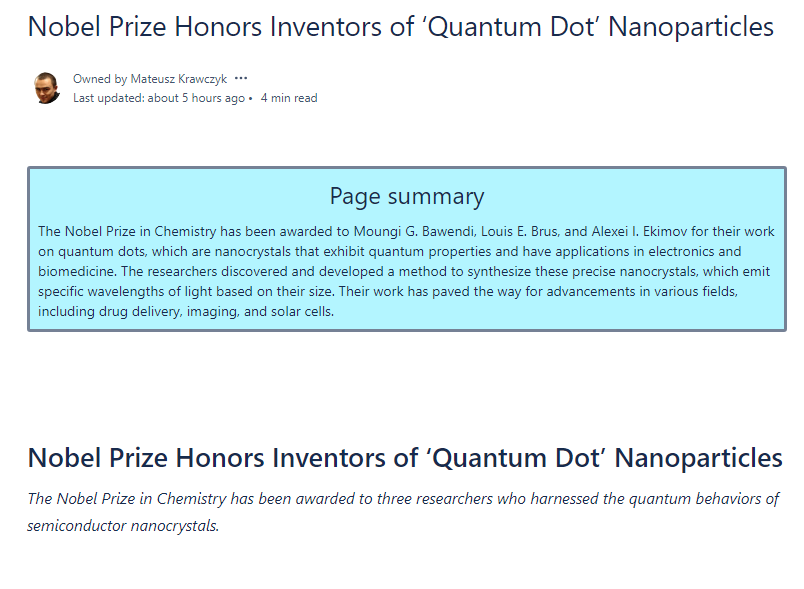The height and width of the screenshot is (589, 804).
Task: Click 'Last updated:' label text
Action: tap(108, 98)
